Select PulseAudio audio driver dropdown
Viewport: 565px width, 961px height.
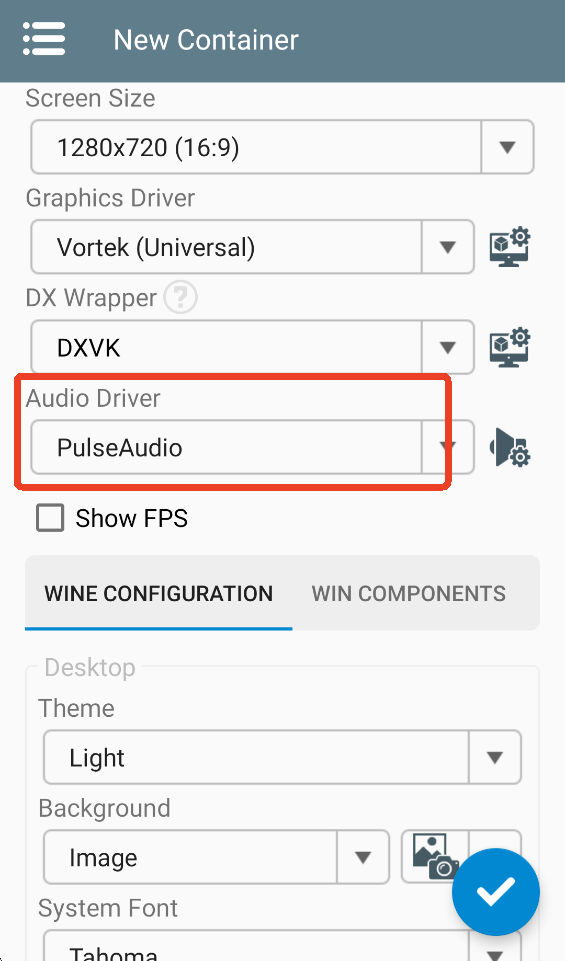[252, 447]
